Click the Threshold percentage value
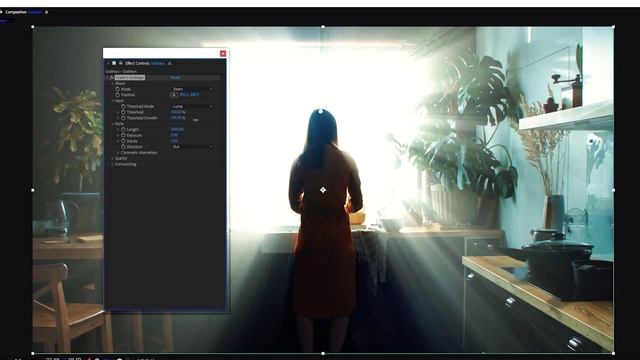640x360 pixels. pos(178,112)
